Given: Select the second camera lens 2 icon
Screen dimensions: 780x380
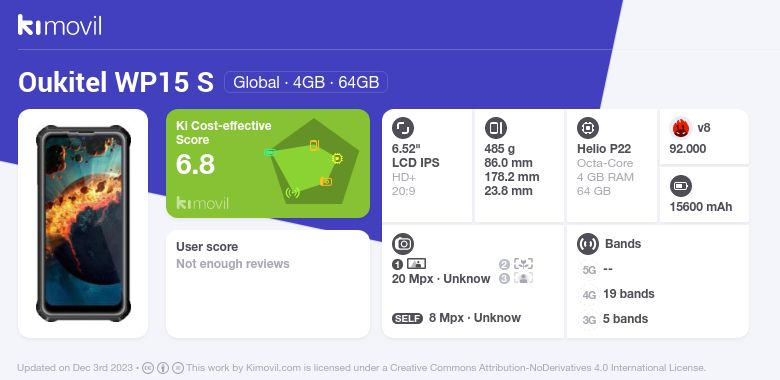Looking at the screenshot, I should coord(523,264).
